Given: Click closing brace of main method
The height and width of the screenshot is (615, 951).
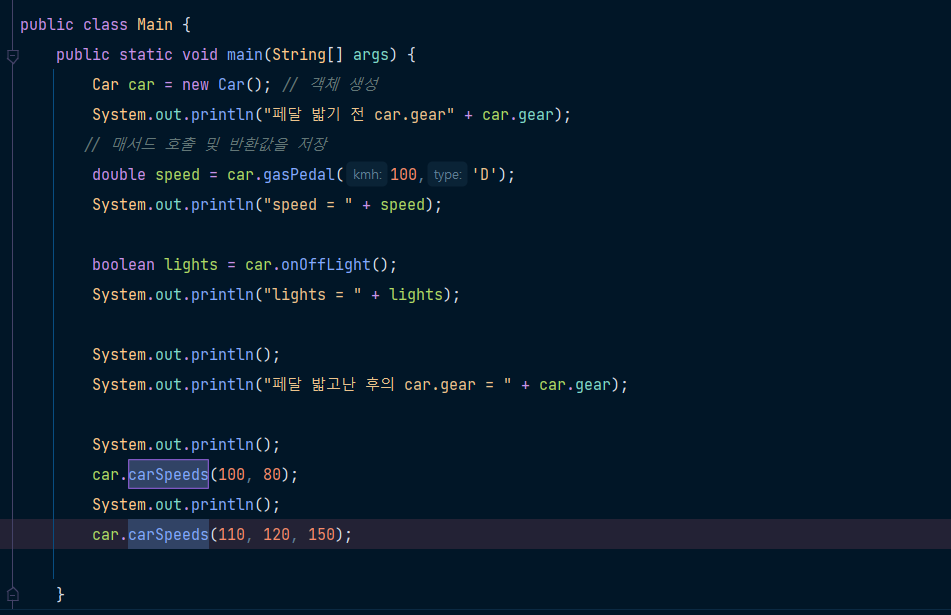Looking at the screenshot, I should point(60,594).
